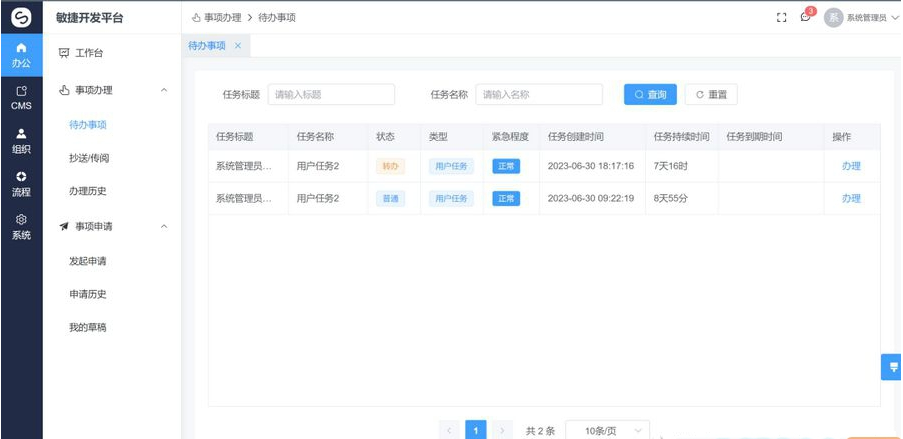Open the 10条/页 page size dropdown
This screenshot has height=439, width=903.
608,430
